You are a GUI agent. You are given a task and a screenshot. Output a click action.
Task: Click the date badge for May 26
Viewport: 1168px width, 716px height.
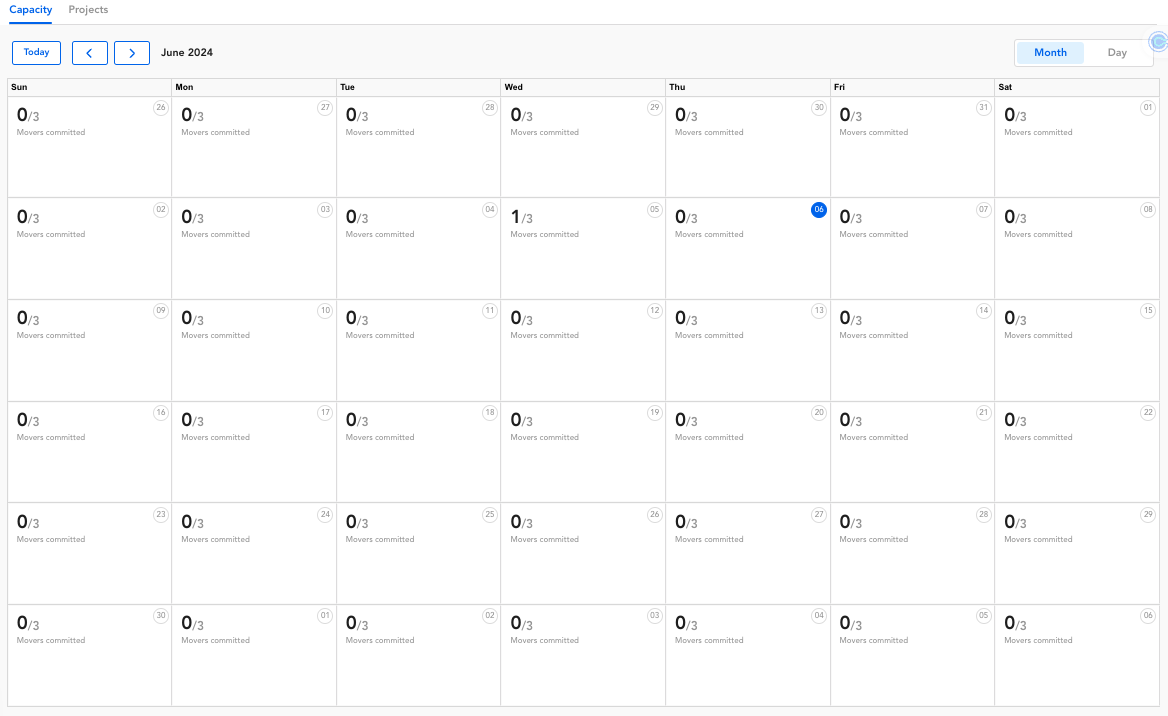pyautogui.click(x=160, y=108)
